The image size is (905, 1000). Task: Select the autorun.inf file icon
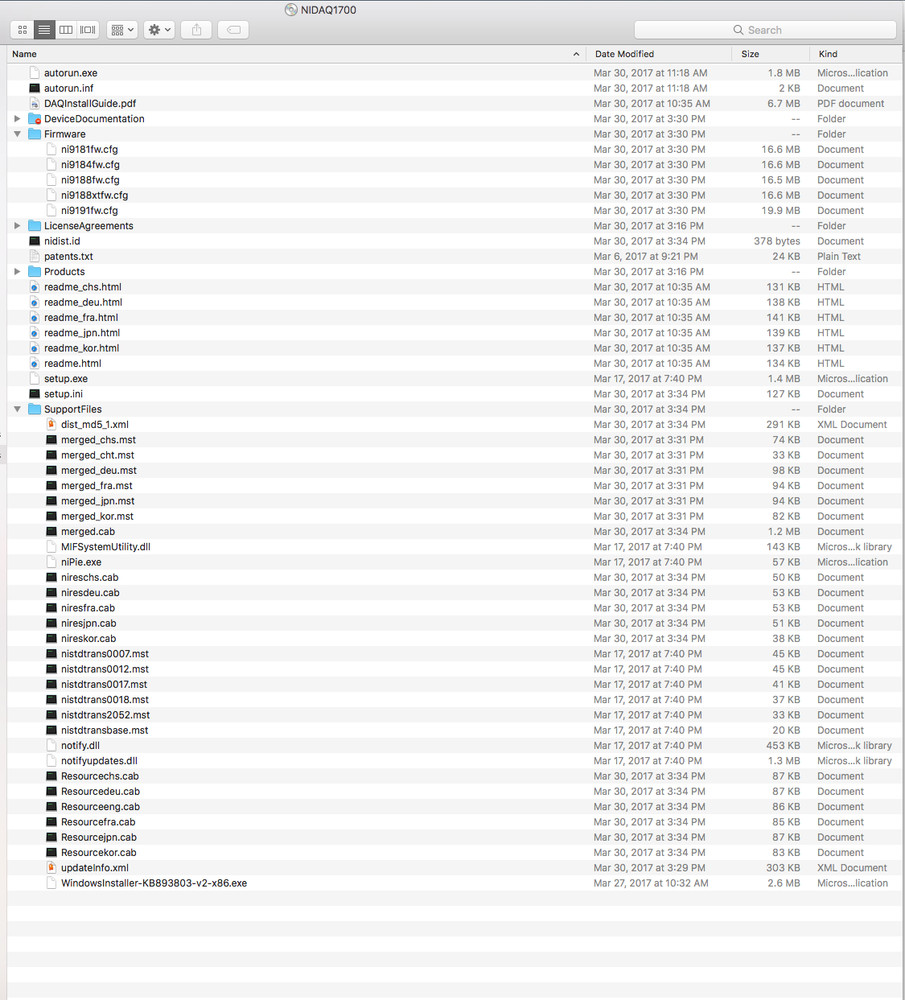[34, 88]
